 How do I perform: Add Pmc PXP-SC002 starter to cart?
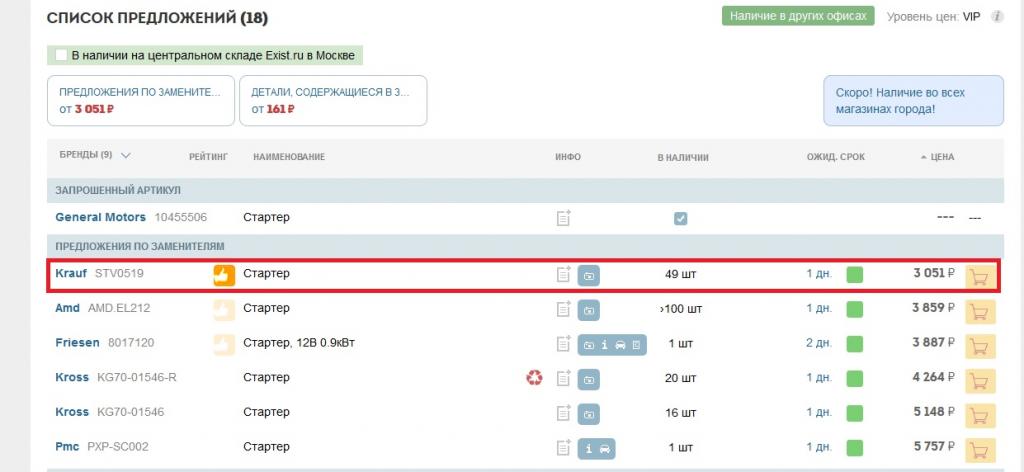tap(980, 450)
